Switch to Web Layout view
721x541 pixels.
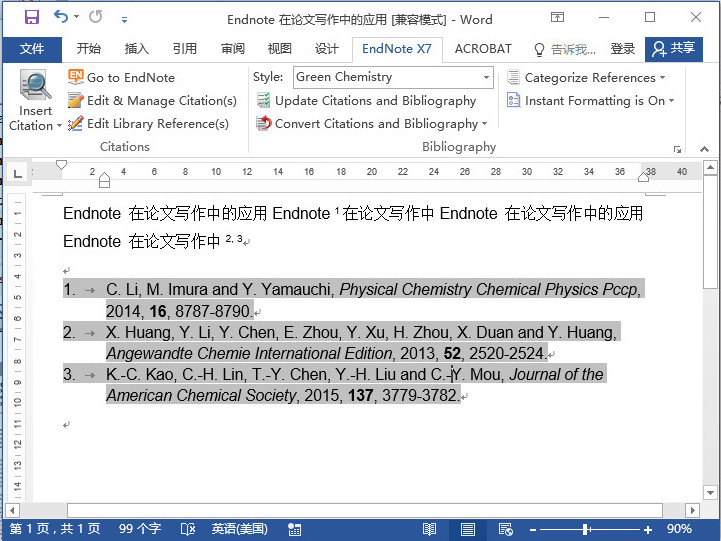tap(506, 530)
